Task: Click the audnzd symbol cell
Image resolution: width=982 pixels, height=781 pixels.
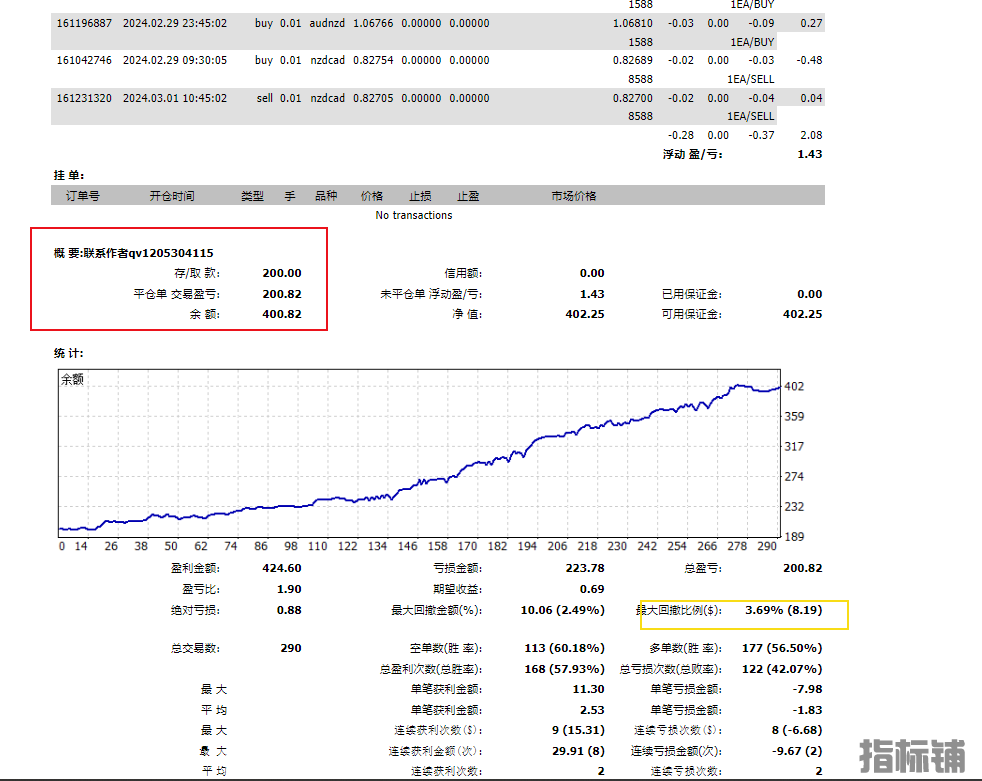Action: 327,23
